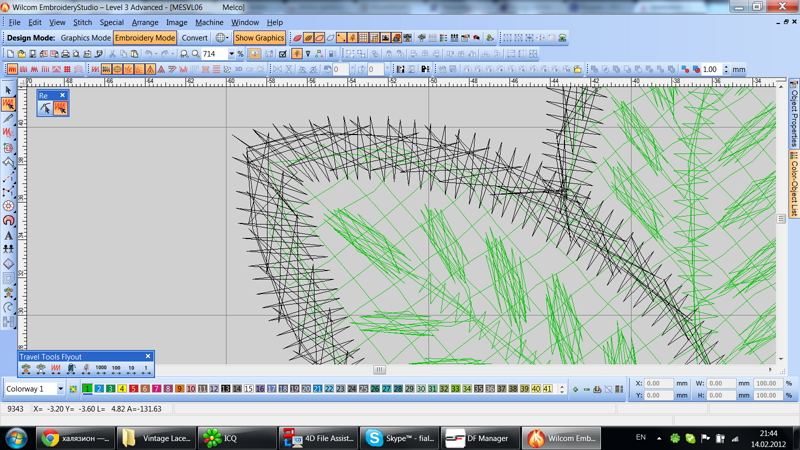Toggle Embroidery Mode

click(x=145, y=38)
